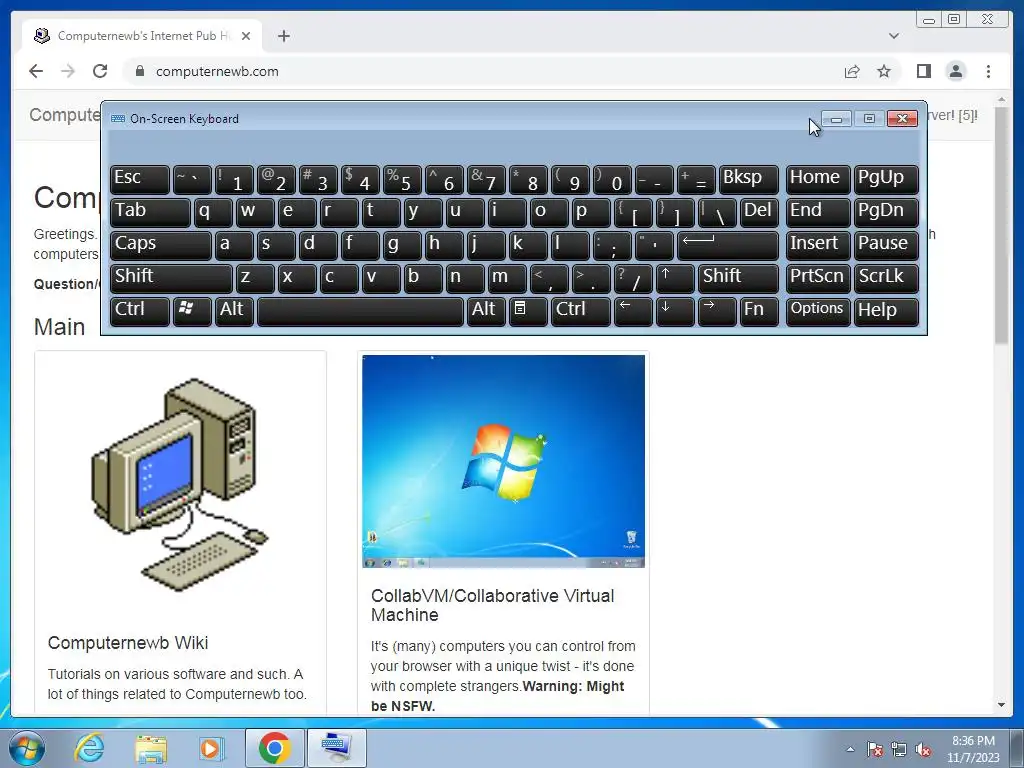Image resolution: width=1024 pixels, height=768 pixels.
Task: Bookmark page with star icon
Action: click(x=884, y=71)
